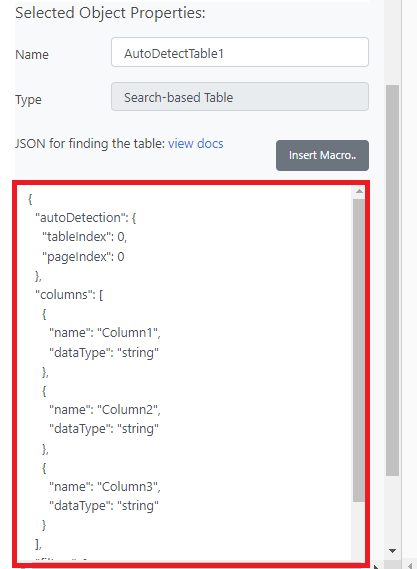Click the "pageIndex": 0 line
The height and width of the screenshot is (569, 417).
tap(83, 257)
